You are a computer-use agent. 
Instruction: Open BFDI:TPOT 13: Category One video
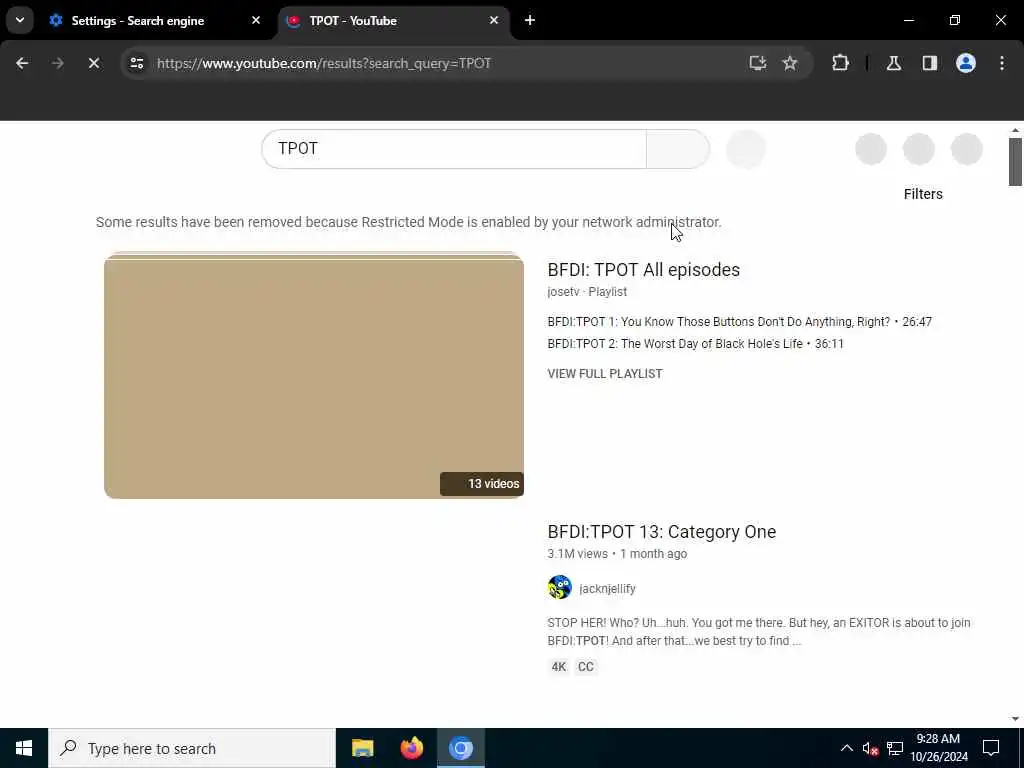[x=662, y=532]
